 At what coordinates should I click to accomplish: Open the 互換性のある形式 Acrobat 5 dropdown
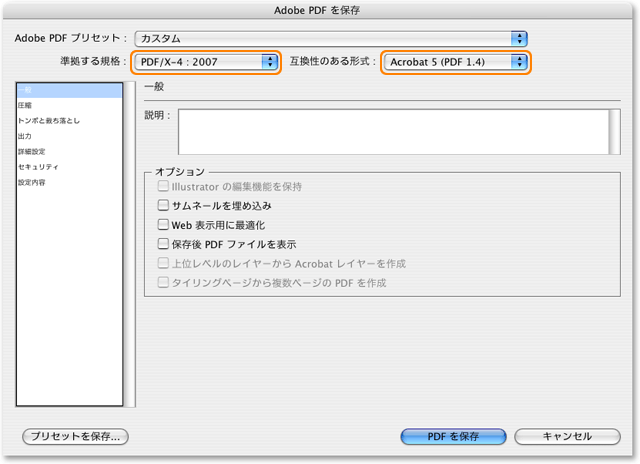[455, 62]
